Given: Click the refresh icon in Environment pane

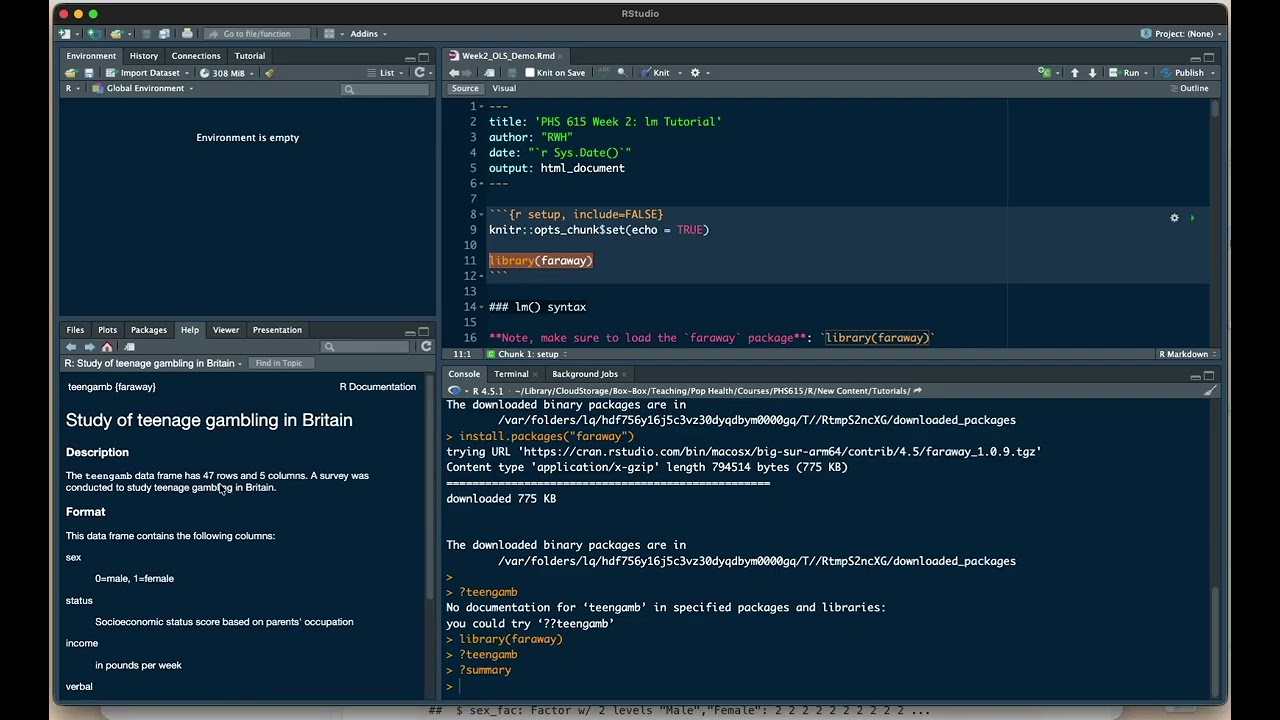Looking at the screenshot, I should click(x=419, y=73).
